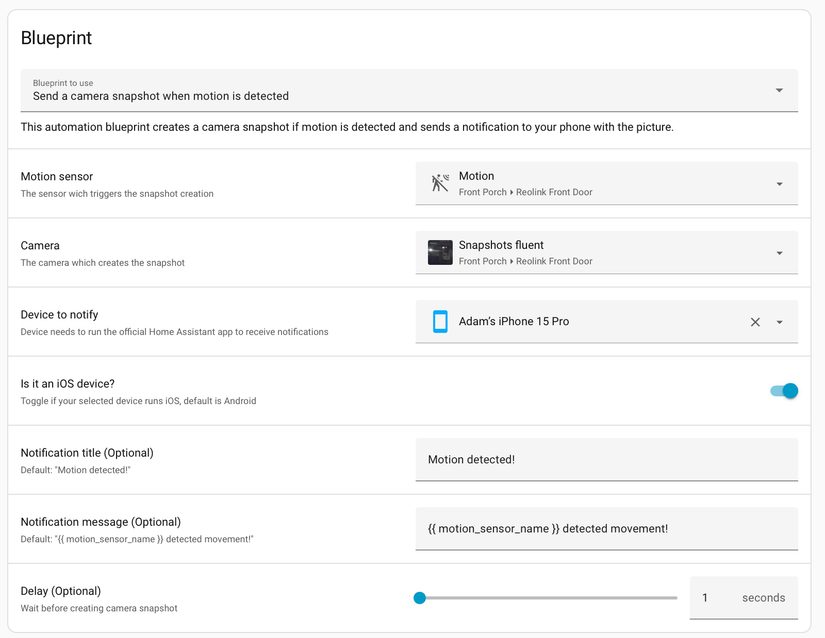Click the blueprint dropdown caret icon

click(779, 91)
